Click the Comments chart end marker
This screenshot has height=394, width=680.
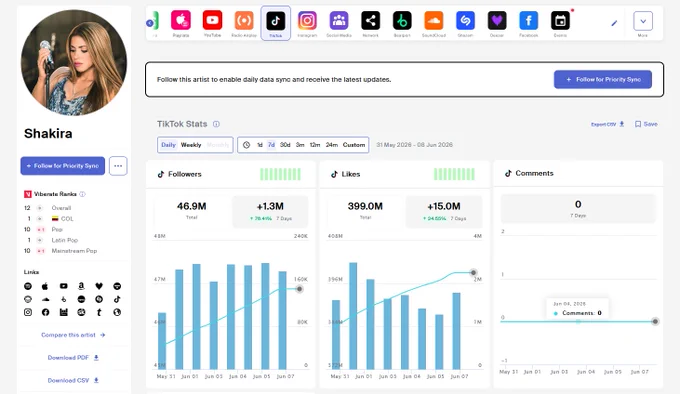pos(655,321)
